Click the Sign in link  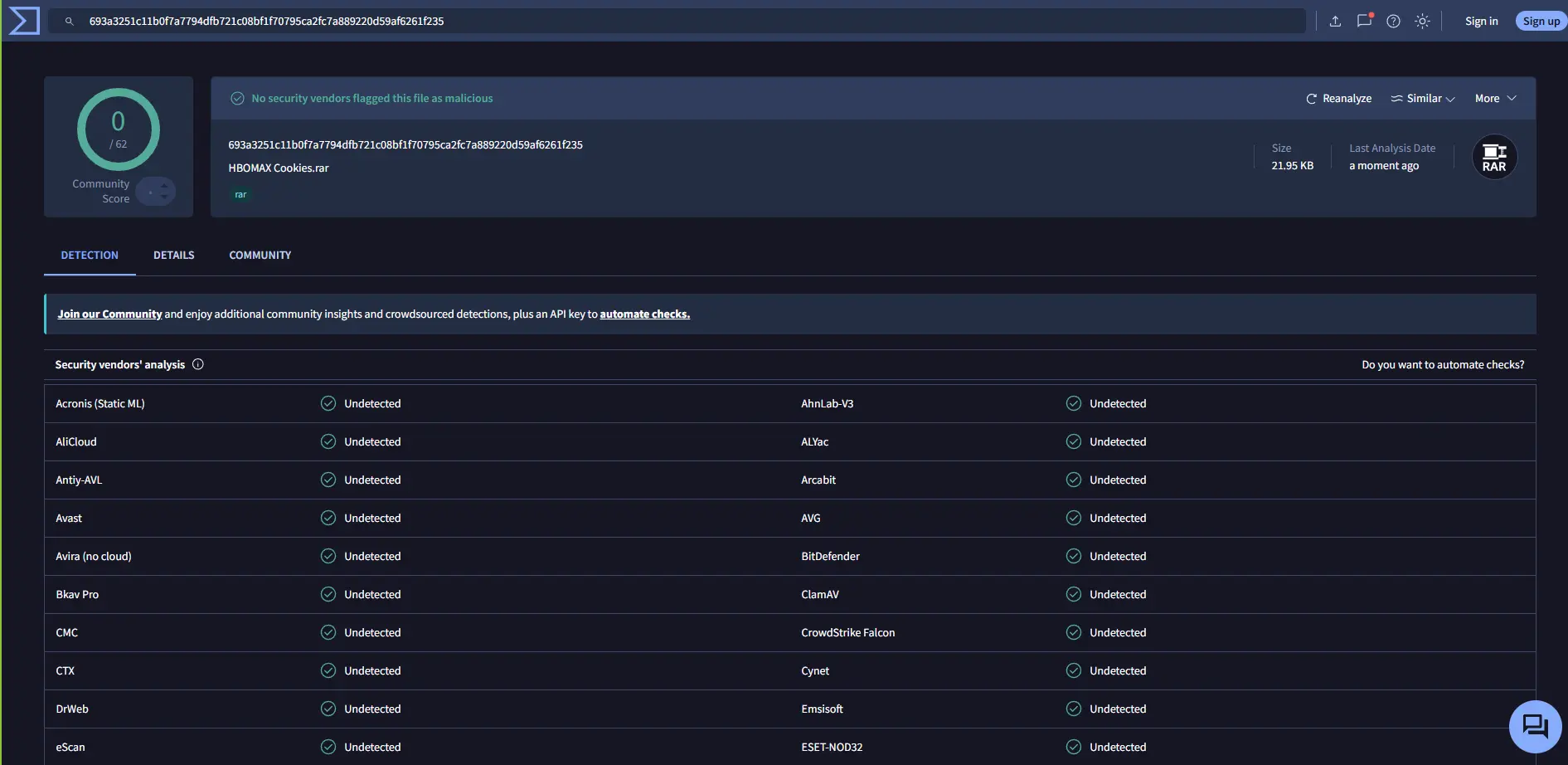point(1481,22)
